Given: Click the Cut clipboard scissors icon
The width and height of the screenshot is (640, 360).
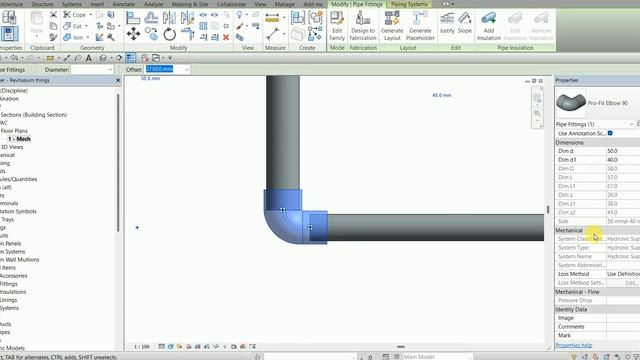Looking at the screenshot, I should (x=53, y=15).
